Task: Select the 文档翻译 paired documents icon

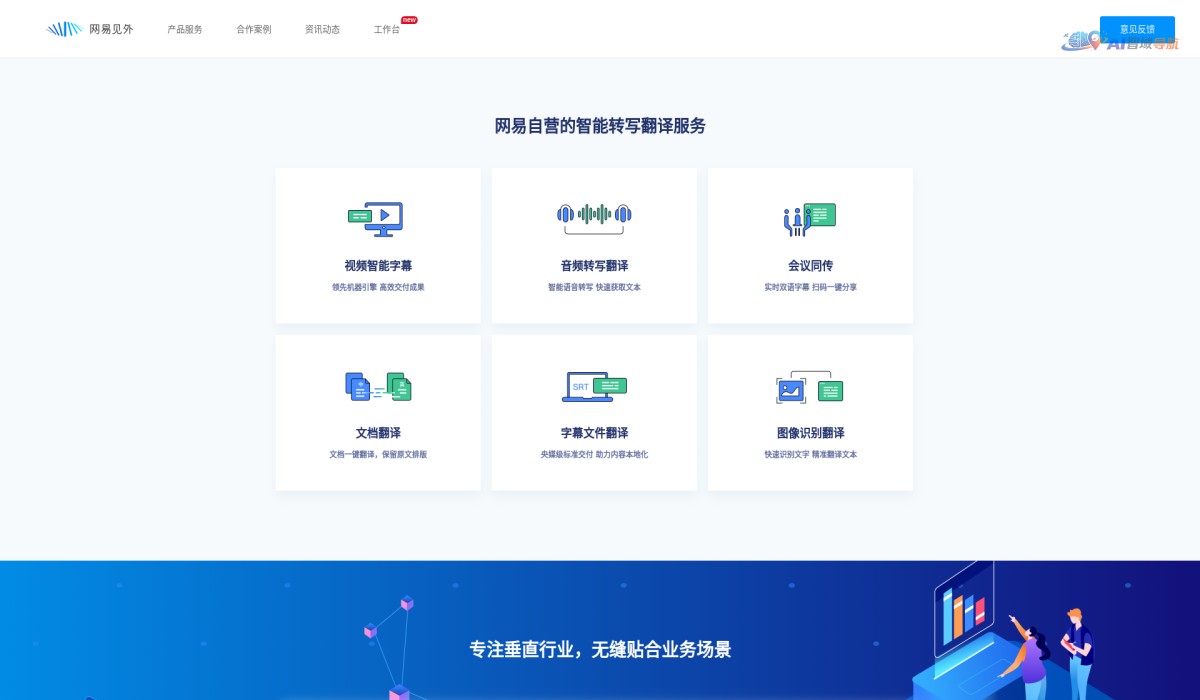Action: click(378, 385)
